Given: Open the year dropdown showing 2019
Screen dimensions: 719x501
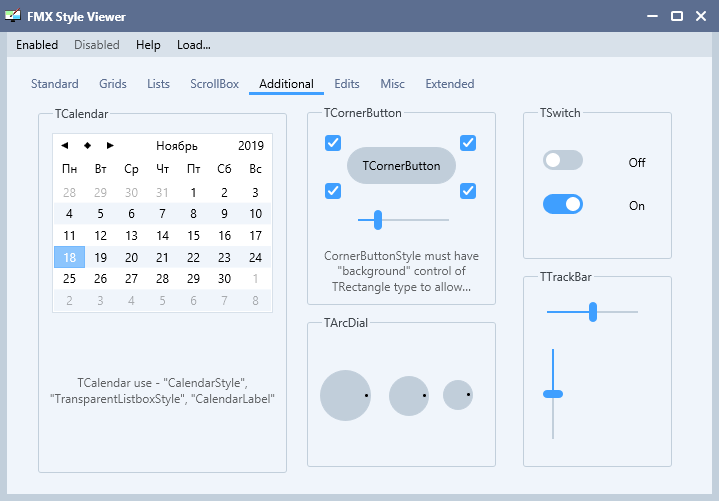Looking at the screenshot, I should [x=251, y=146].
